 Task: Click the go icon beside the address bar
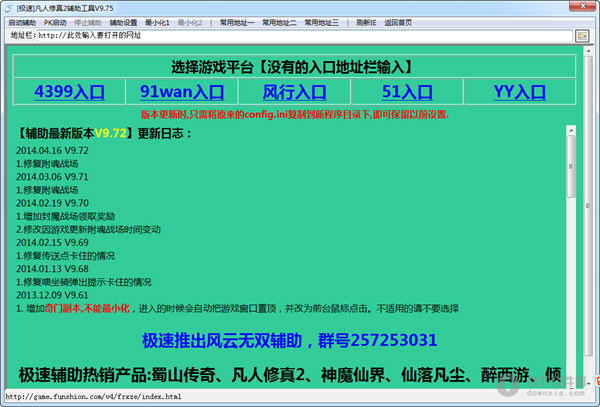click(x=582, y=36)
